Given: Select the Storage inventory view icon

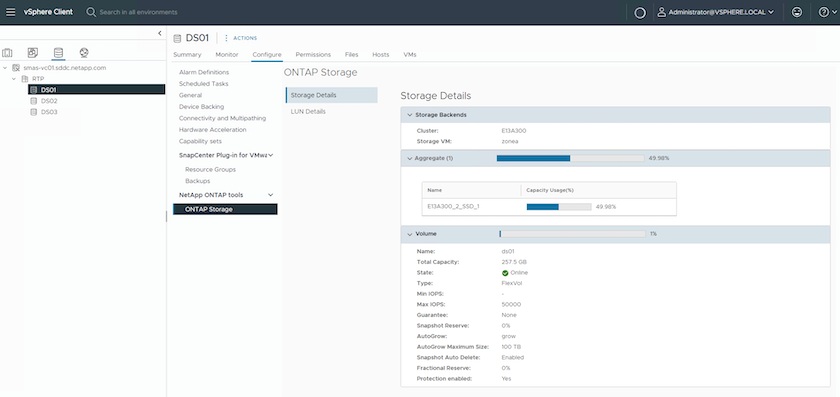Looking at the screenshot, I should click(x=58, y=53).
